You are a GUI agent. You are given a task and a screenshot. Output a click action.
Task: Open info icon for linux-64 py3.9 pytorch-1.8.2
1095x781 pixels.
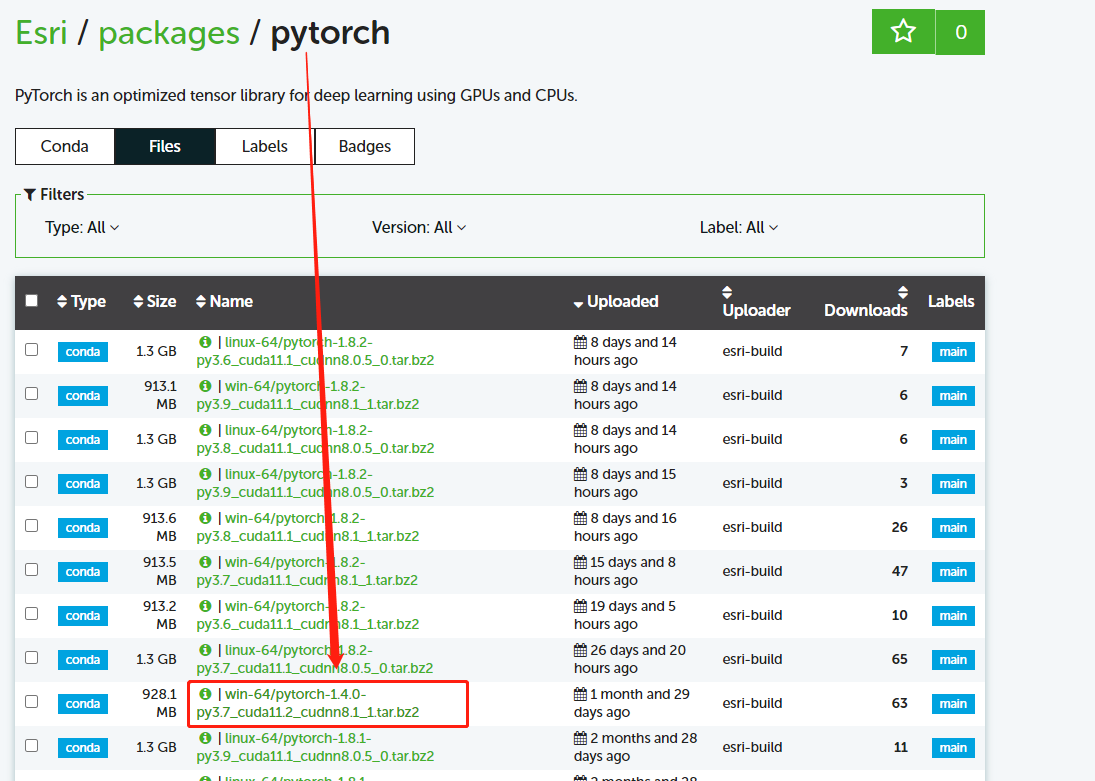205,474
